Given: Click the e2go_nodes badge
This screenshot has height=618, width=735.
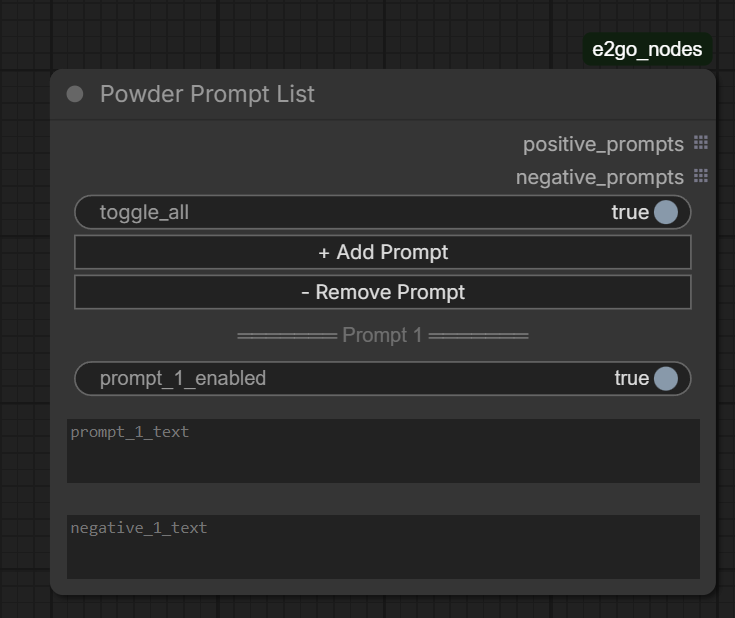Looking at the screenshot, I should pos(647,49).
